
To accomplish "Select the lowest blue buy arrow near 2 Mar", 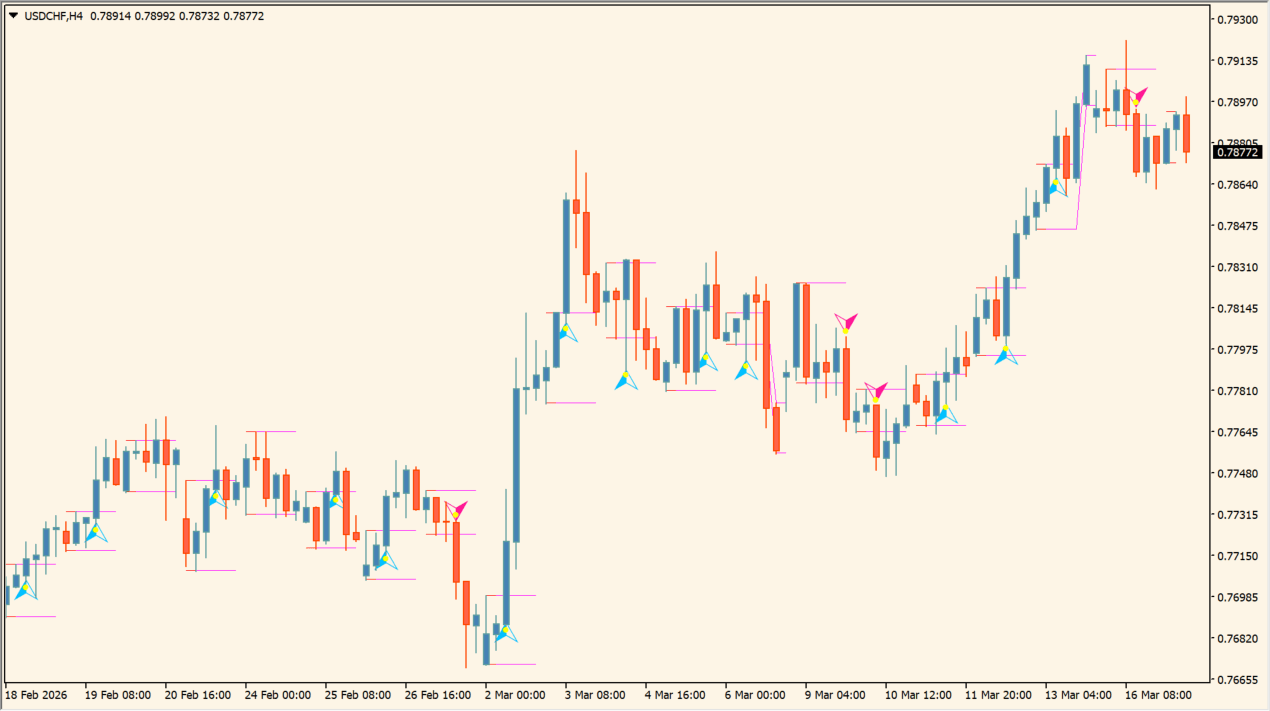I will pyautogui.click(x=507, y=632).
